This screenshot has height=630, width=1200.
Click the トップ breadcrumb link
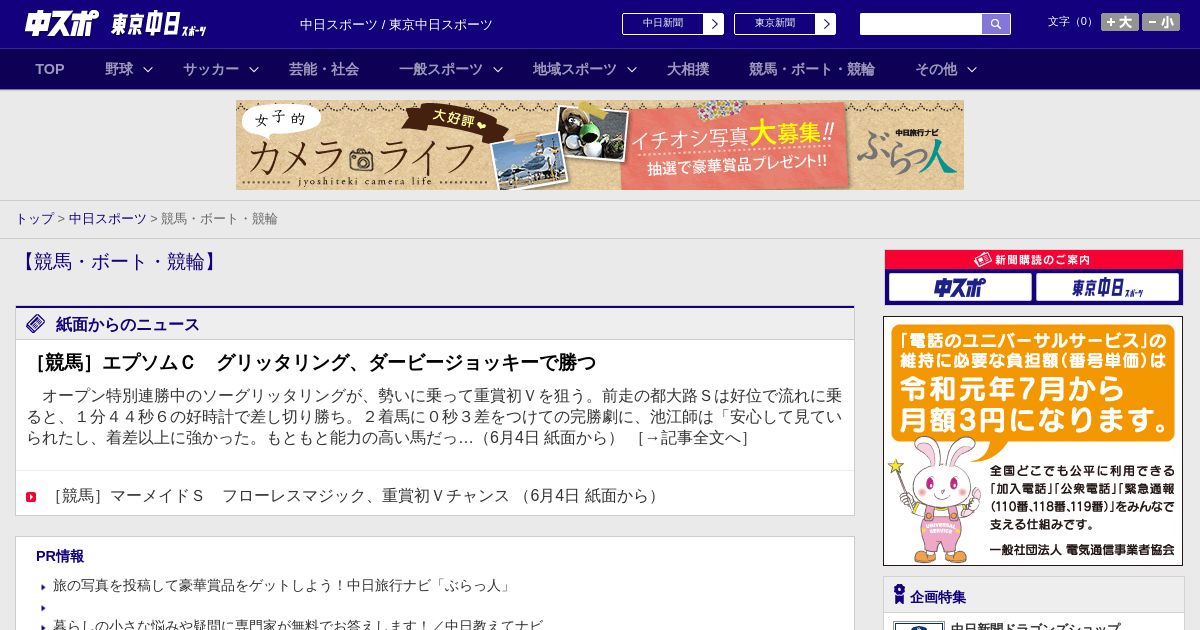click(34, 218)
